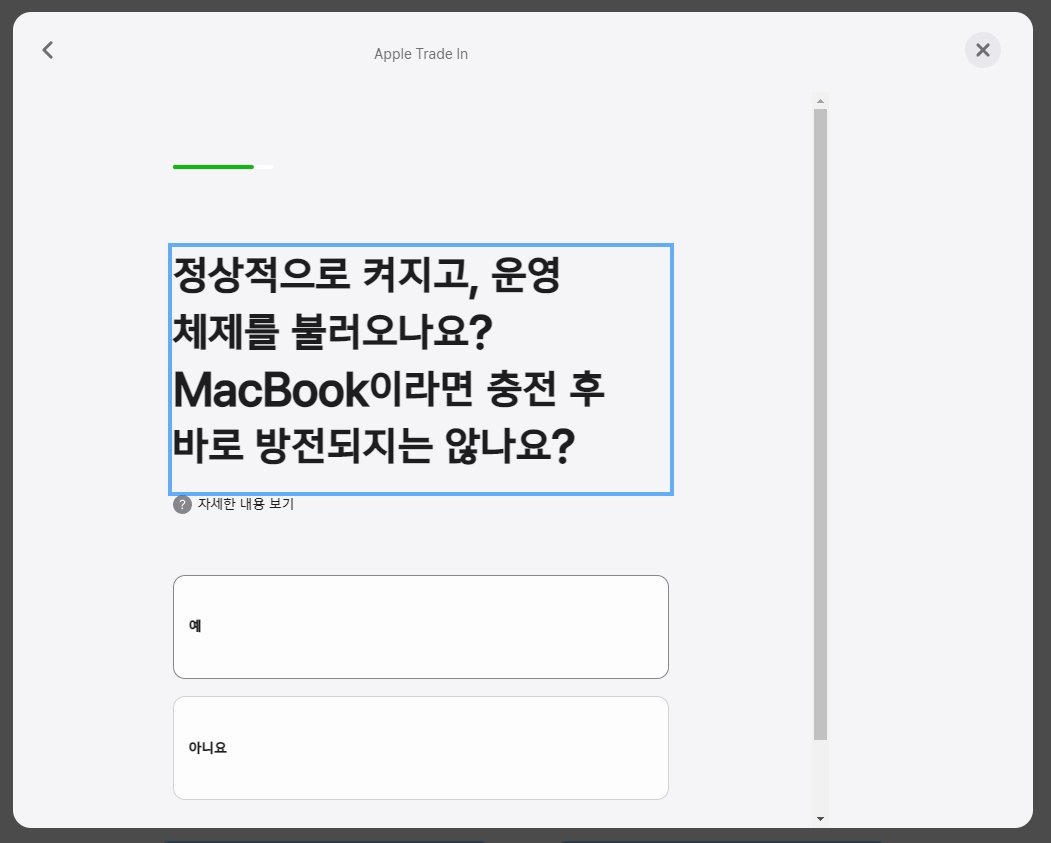Close the Apple Trade In dialog
Screen dimensions: 1051x843
(983, 50)
